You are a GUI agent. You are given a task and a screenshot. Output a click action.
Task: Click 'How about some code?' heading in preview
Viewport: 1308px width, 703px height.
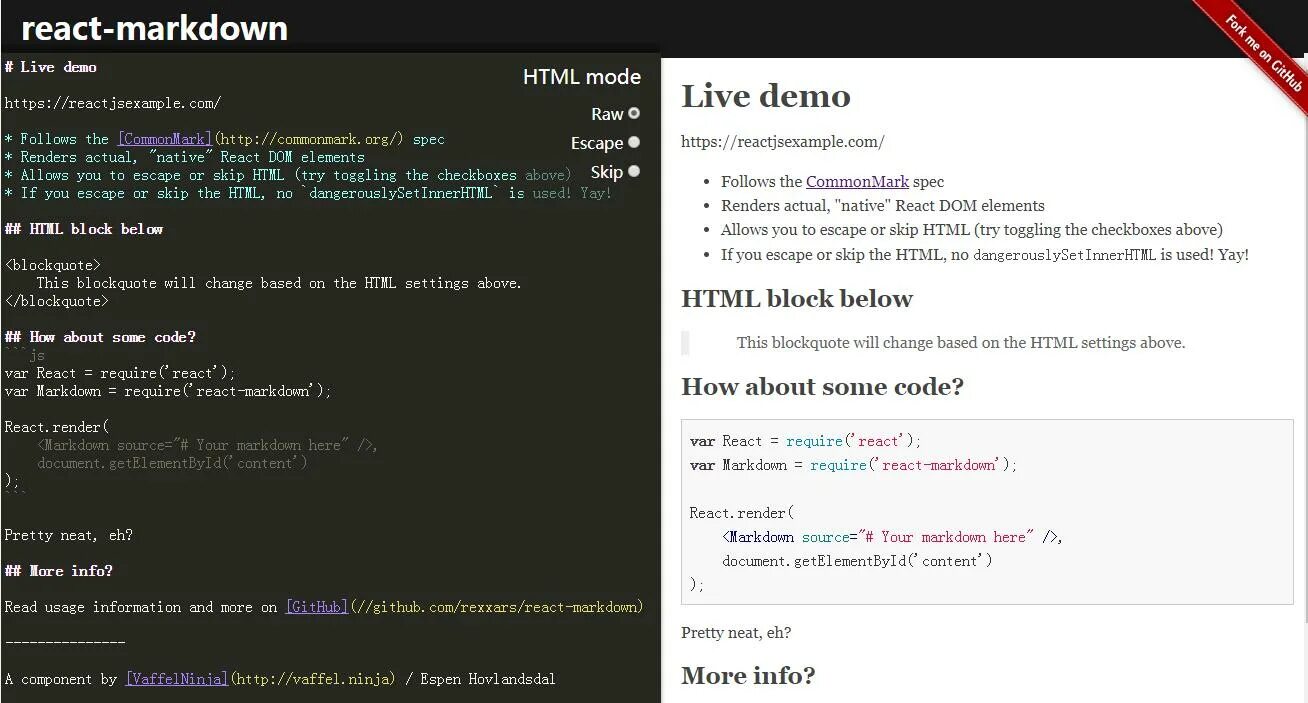(x=822, y=387)
